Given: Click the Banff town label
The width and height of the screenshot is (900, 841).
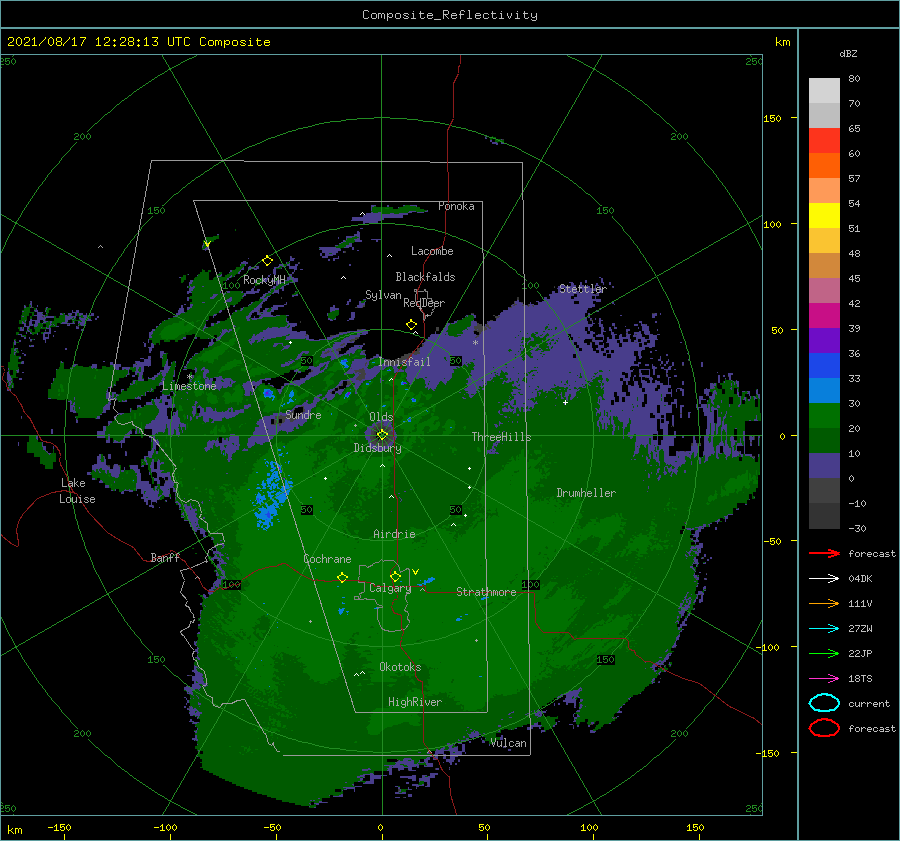Looking at the screenshot, I should click(165, 557).
